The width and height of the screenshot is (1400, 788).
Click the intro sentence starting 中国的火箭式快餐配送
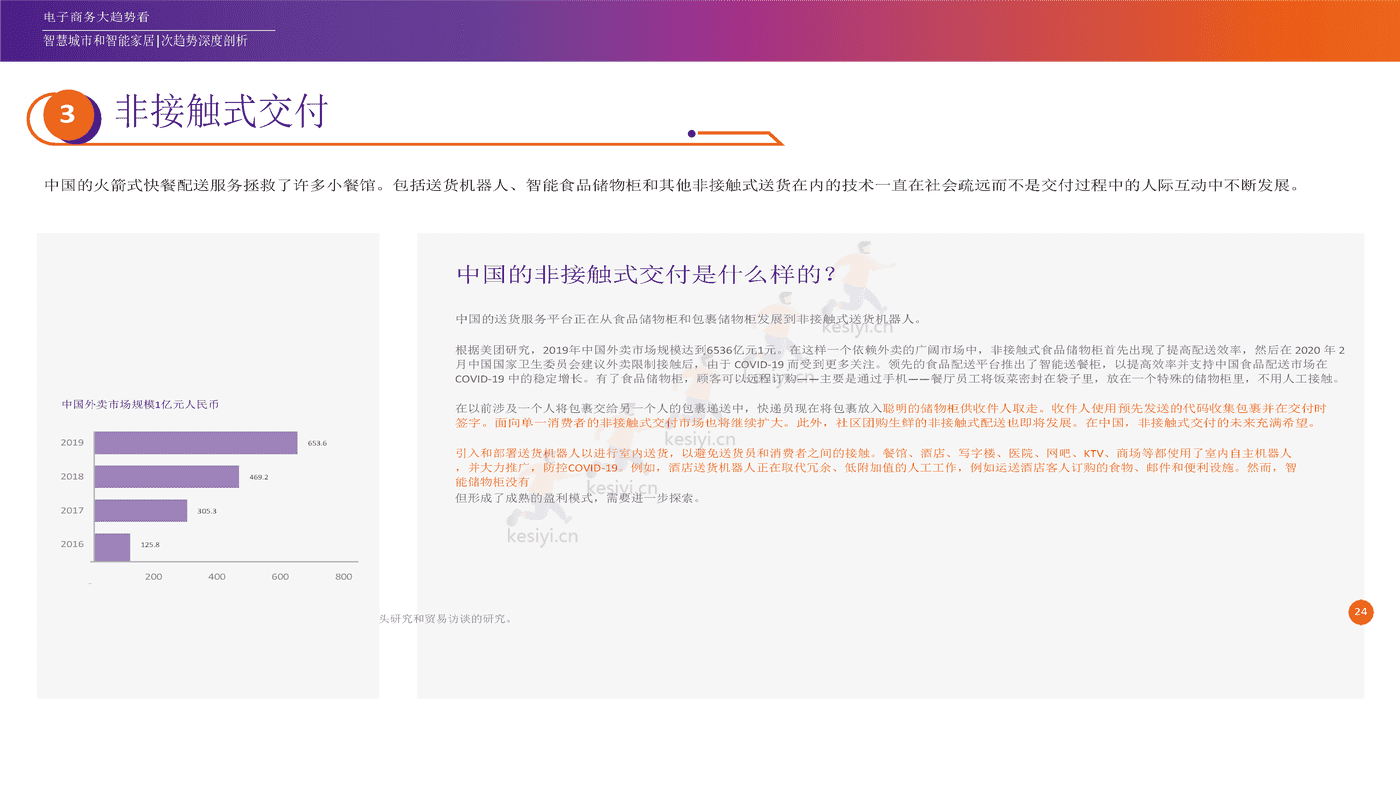coord(671,185)
